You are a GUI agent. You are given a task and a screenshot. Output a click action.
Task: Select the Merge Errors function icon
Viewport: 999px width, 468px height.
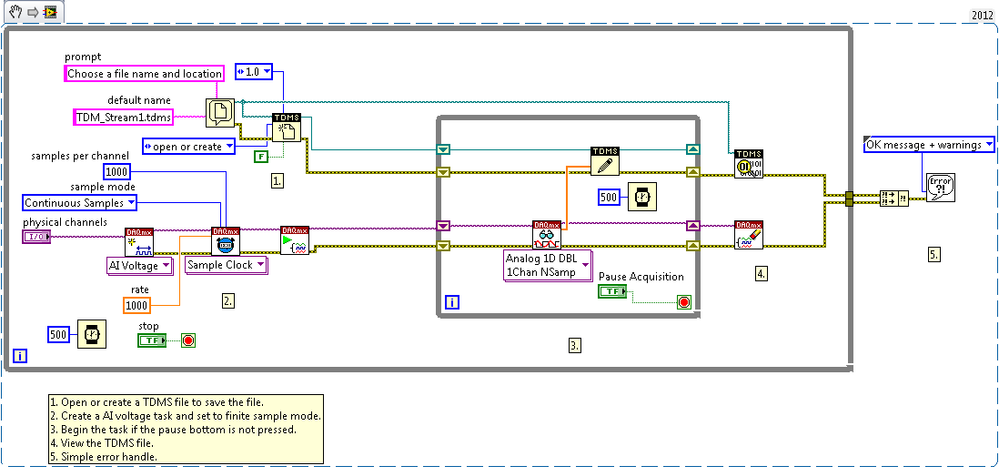click(x=894, y=199)
